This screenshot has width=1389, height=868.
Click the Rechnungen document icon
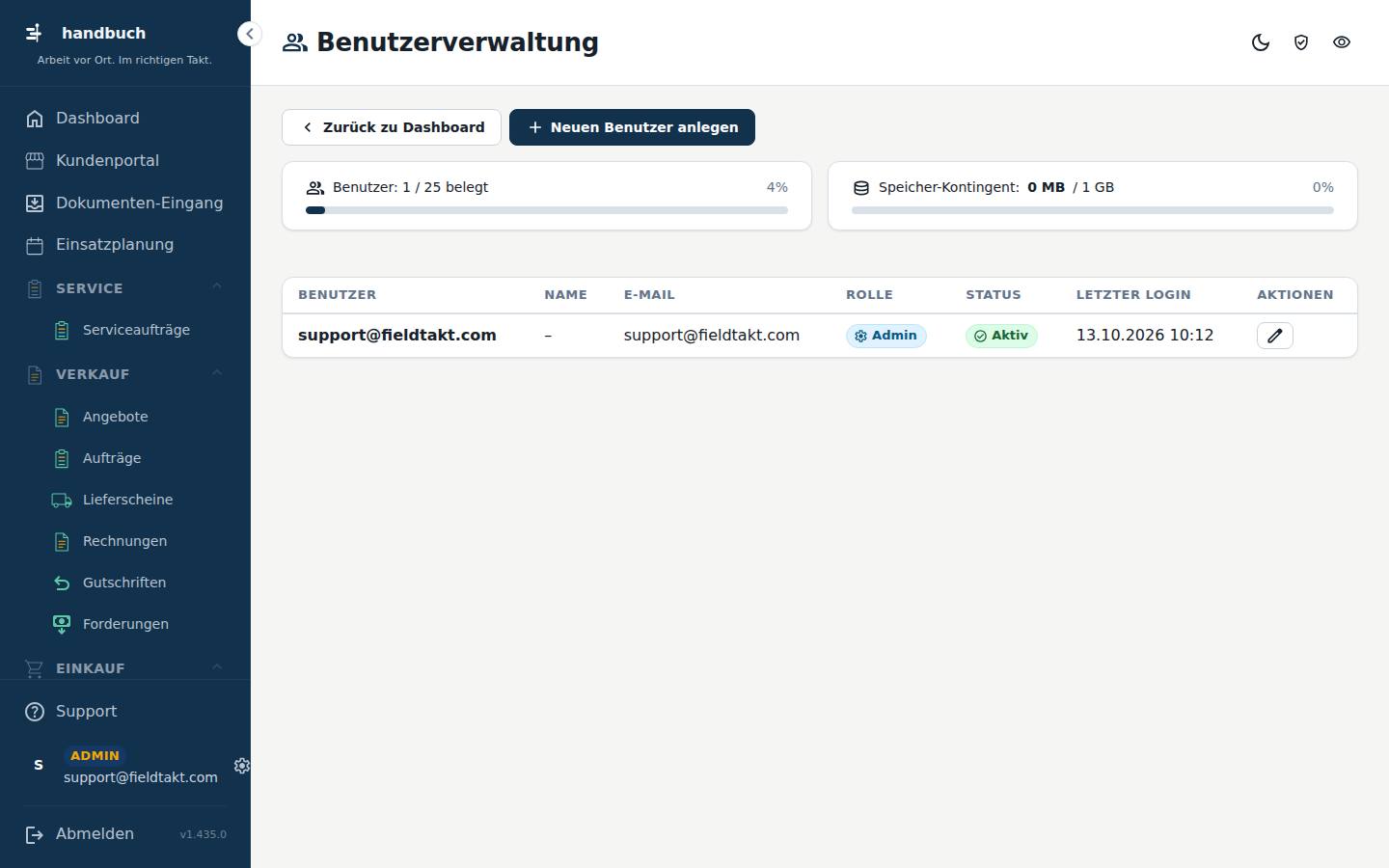[x=62, y=542]
